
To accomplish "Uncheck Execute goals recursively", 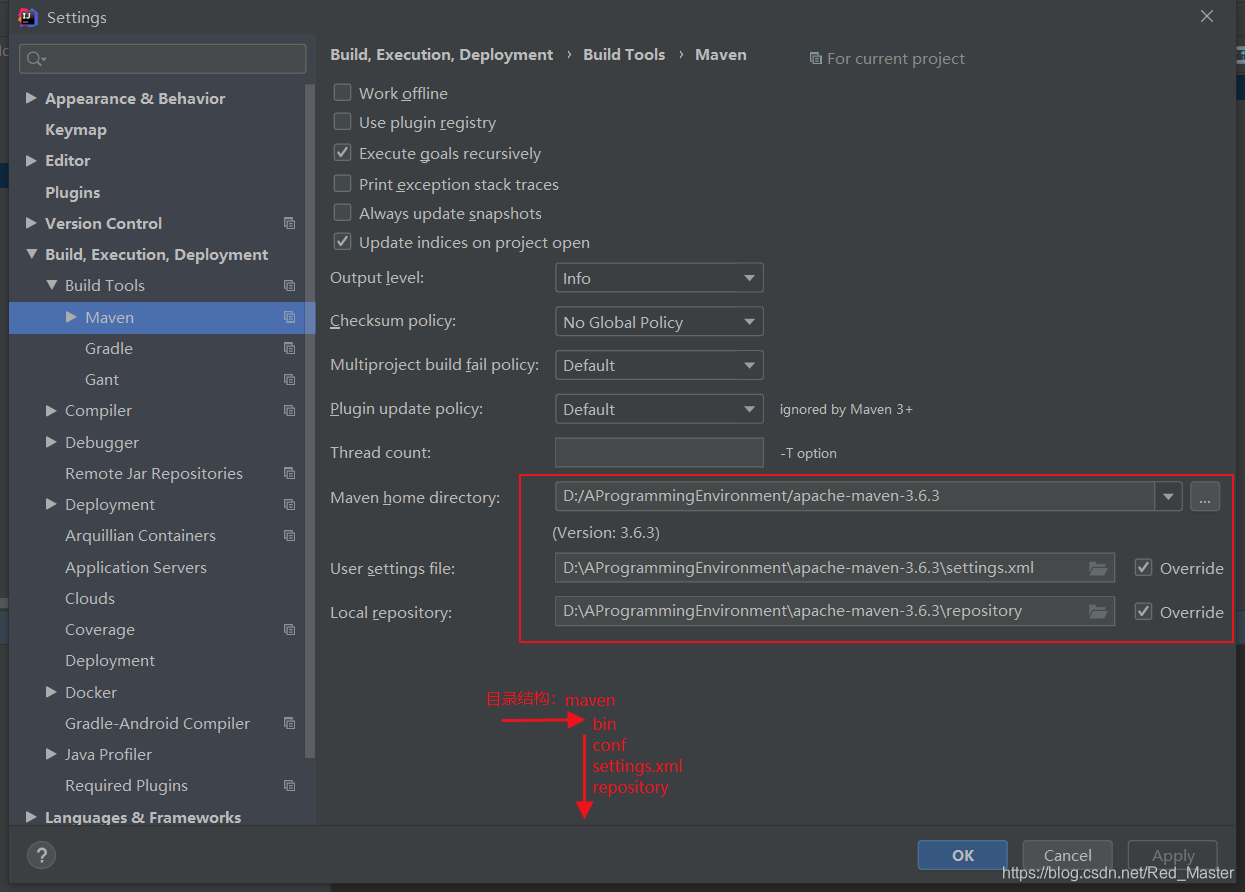I will (342, 153).
